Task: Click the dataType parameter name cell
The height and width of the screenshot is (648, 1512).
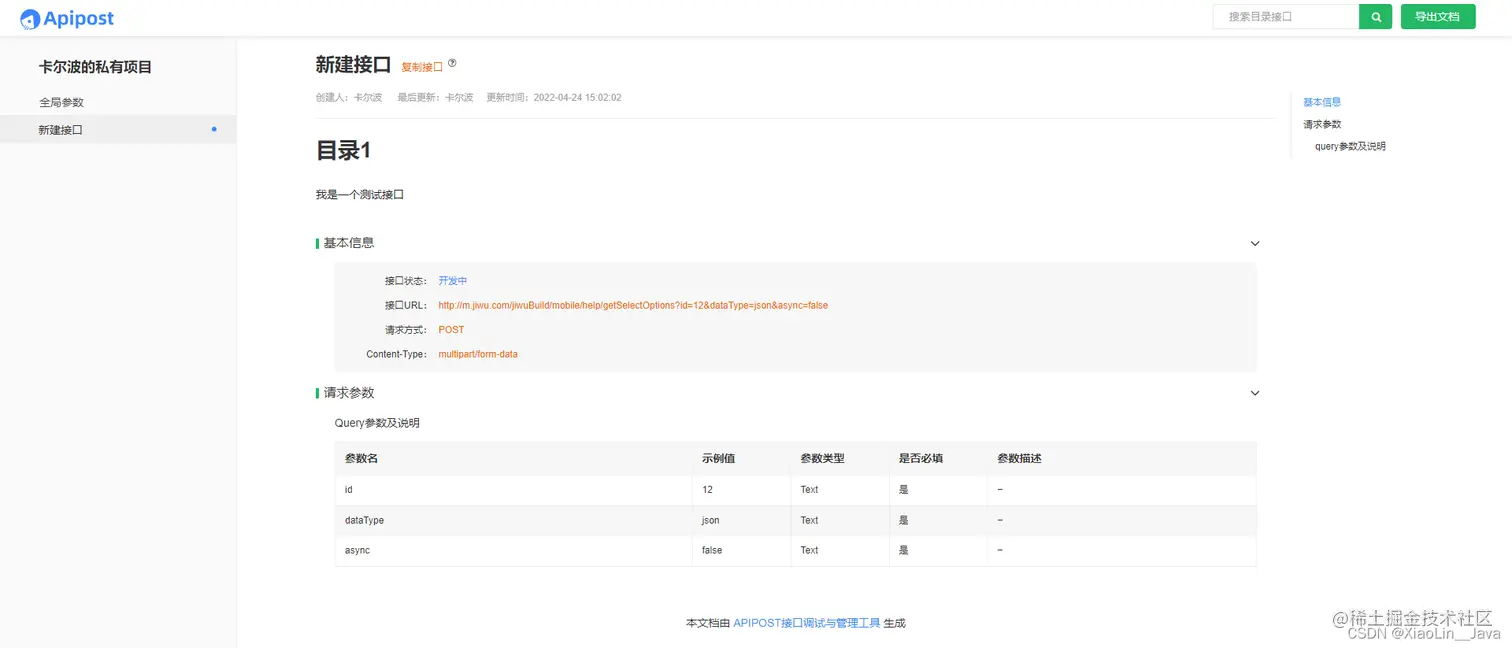Action: [x=513, y=520]
